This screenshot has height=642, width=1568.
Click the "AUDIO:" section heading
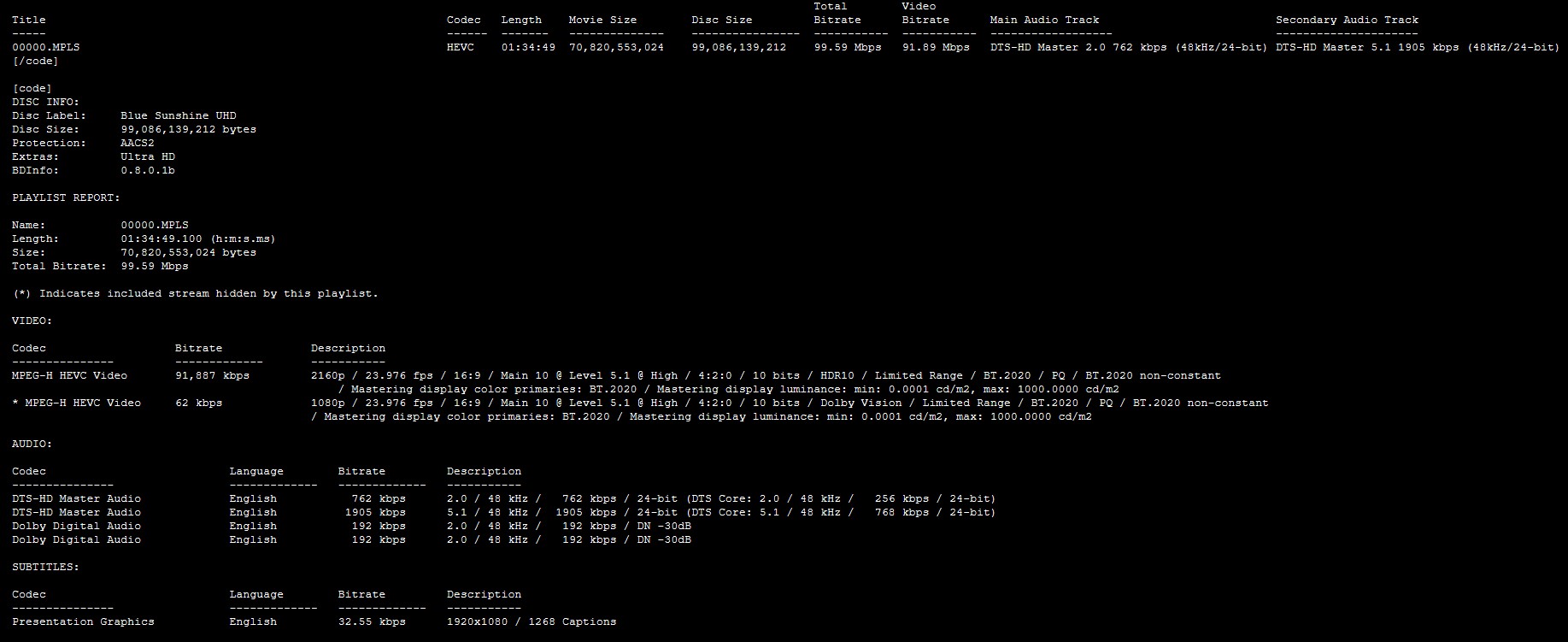pyautogui.click(x=32, y=444)
